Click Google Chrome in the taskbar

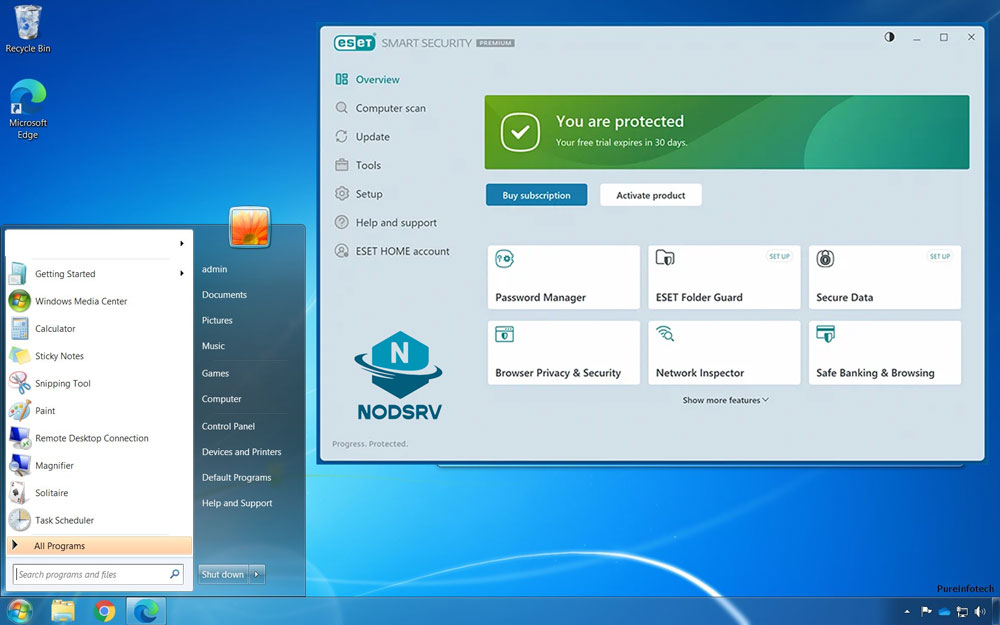tap(104, 610)
